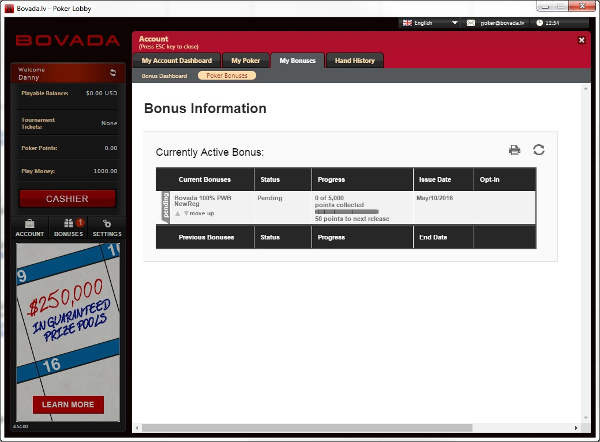The height and width of the screenshot is (442, 600).
Task: Refresh the Currently Active Bonus table
Action: [x=539, y=150]
